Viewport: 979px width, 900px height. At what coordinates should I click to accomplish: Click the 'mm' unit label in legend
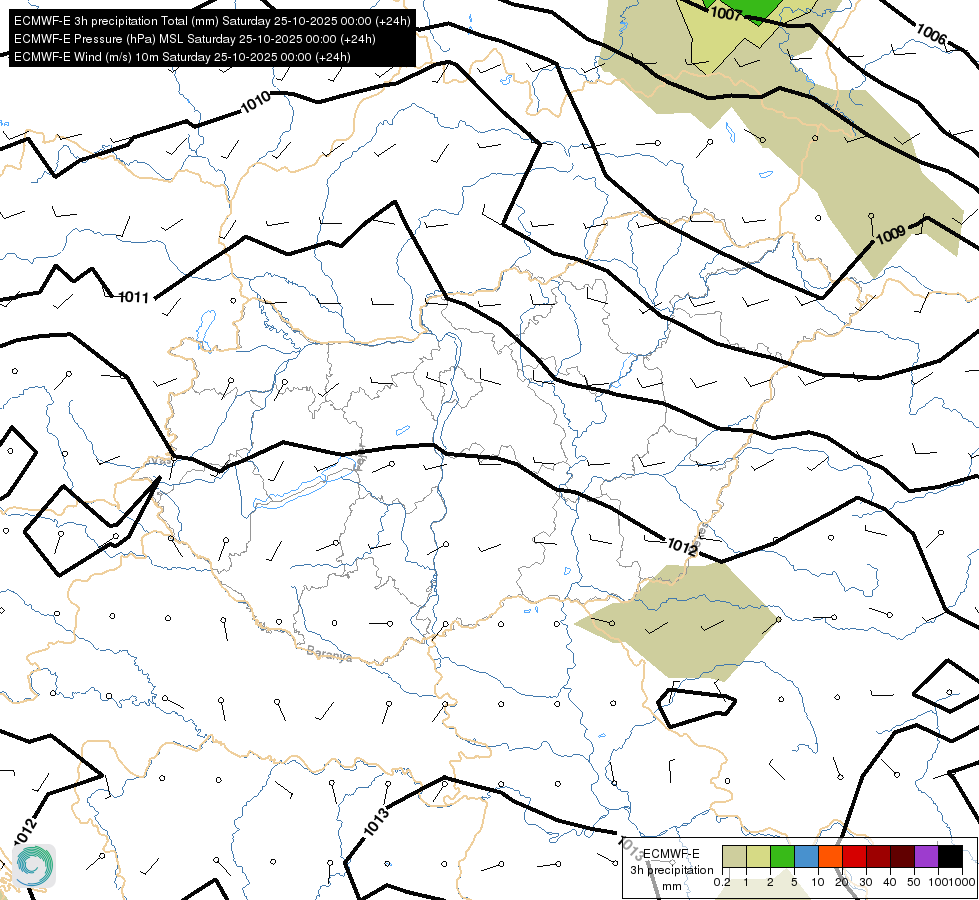(x=672, y=886)
